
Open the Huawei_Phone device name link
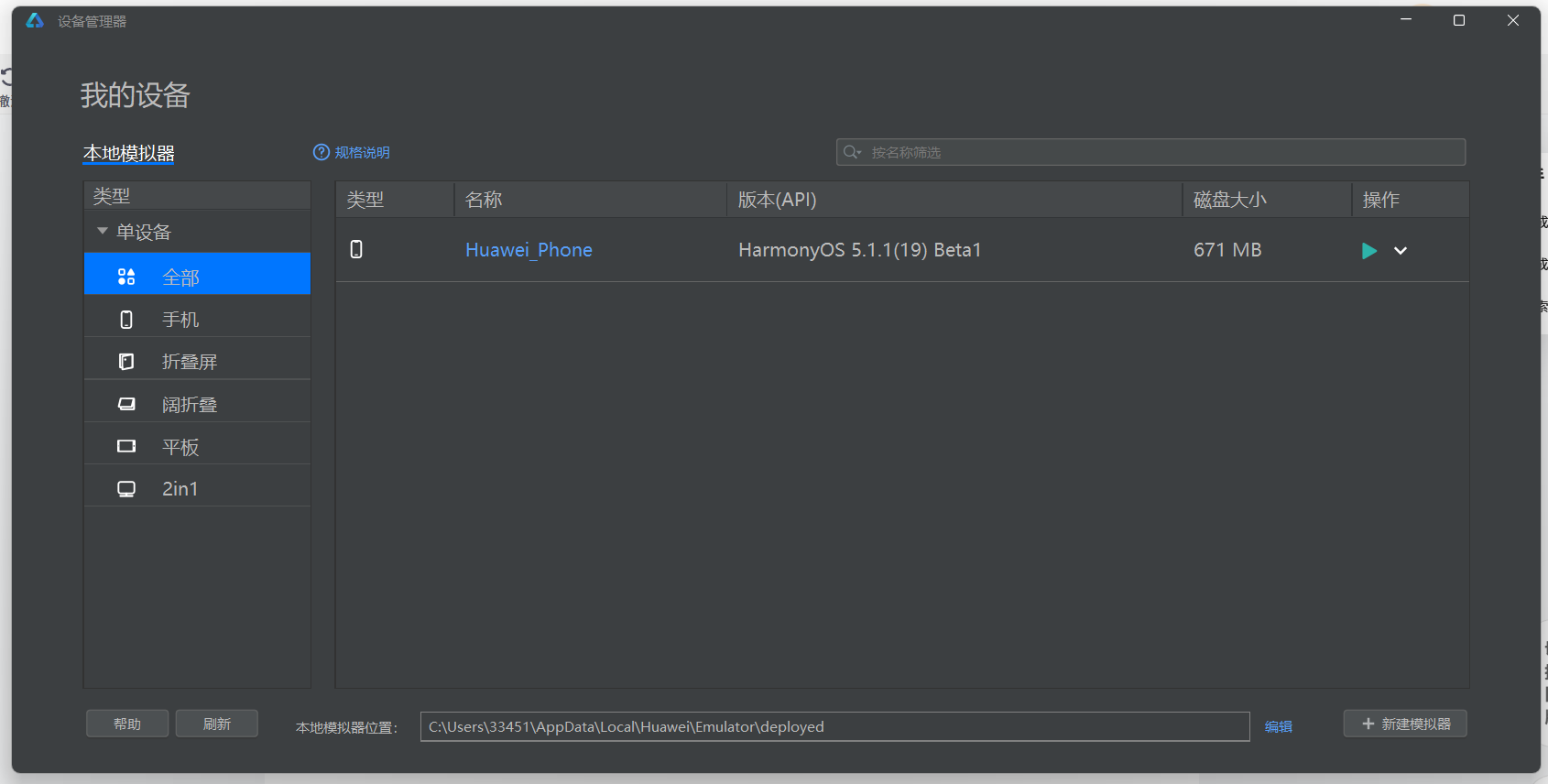point(529,250)
